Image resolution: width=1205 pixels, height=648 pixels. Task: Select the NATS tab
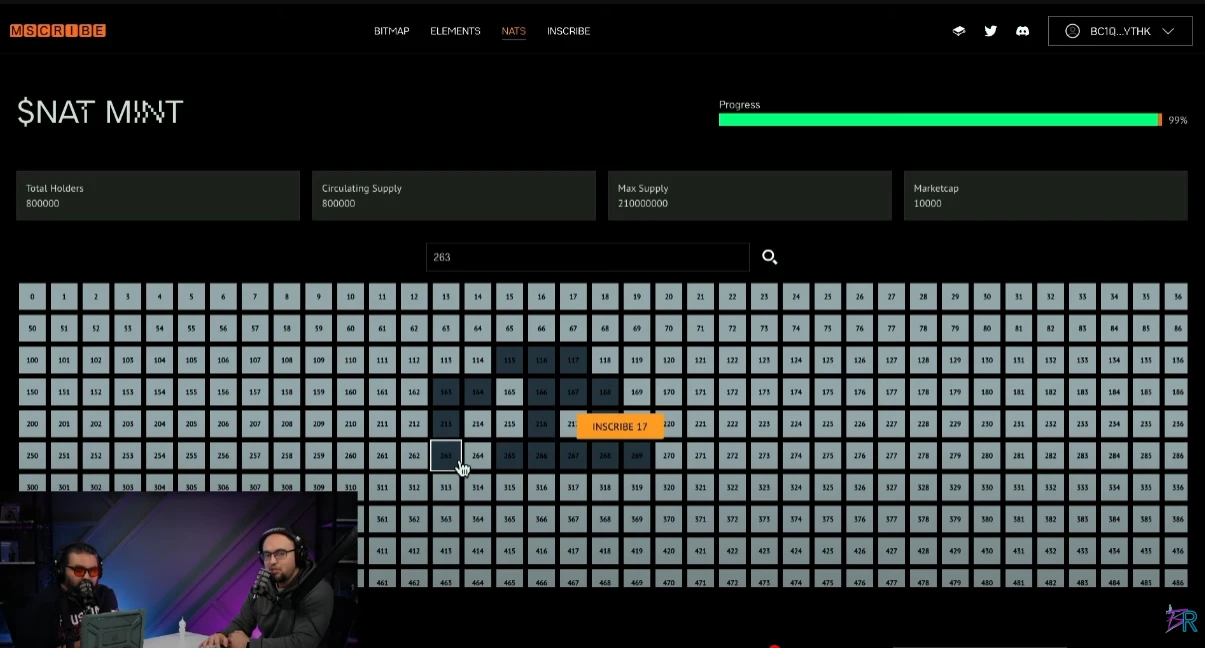click(x=513, y=31)
